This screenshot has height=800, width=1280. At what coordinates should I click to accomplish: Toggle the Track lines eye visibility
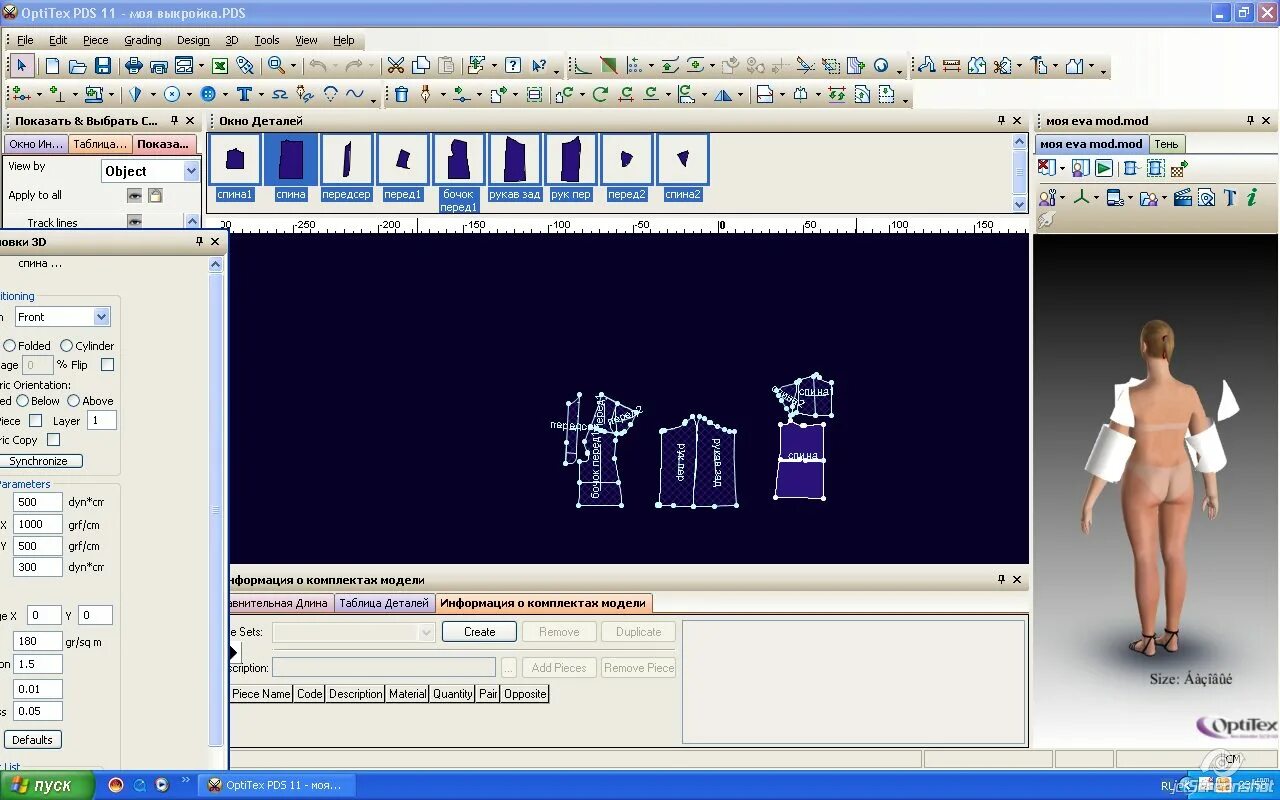(x=134, y=222)
